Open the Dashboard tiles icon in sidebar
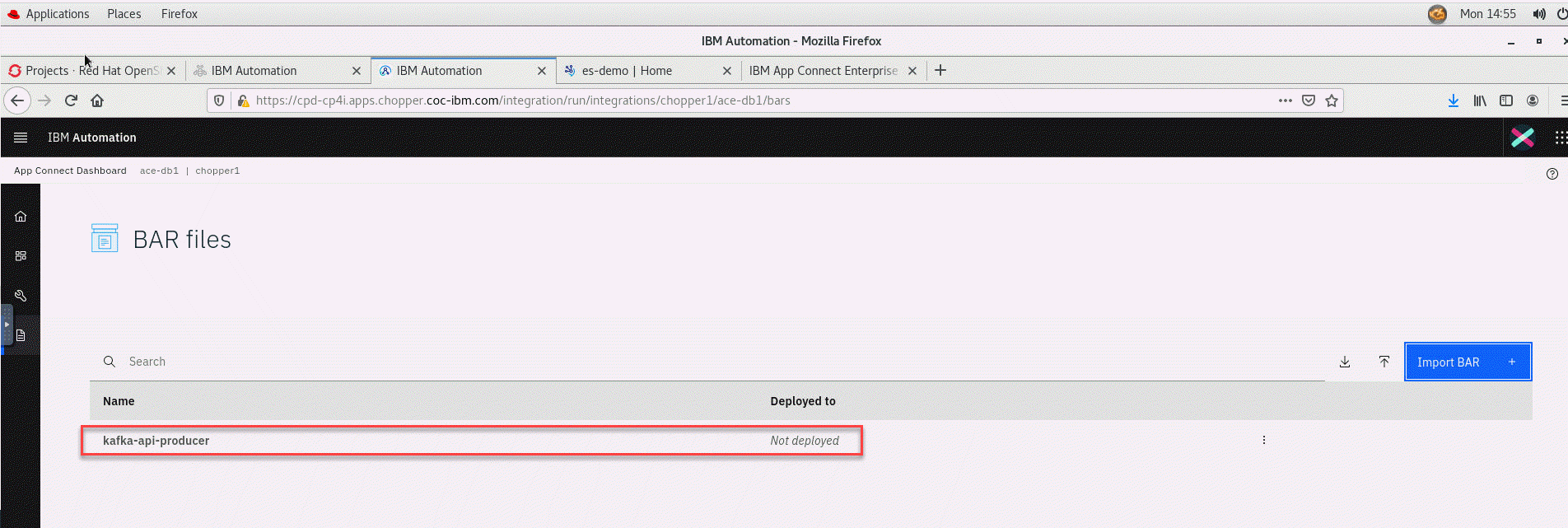 click(21, 256)
